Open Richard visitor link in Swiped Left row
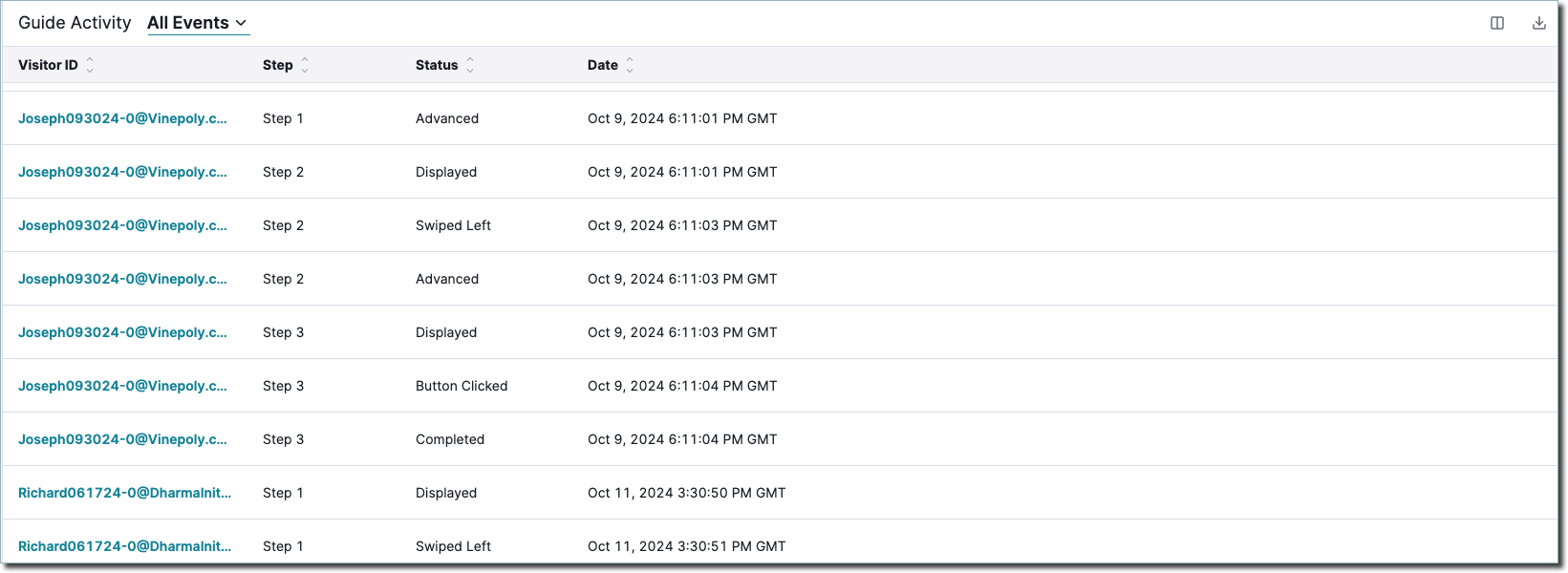 124,546
